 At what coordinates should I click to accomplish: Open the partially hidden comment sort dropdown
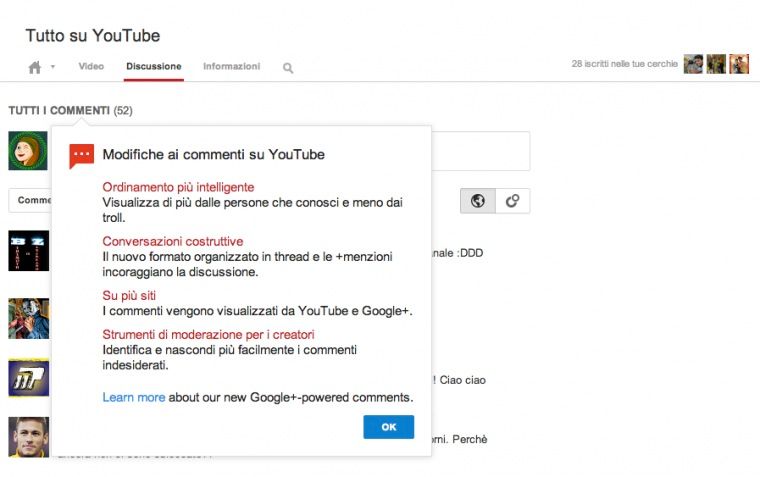pyautogui.click(x=30, y=200)
